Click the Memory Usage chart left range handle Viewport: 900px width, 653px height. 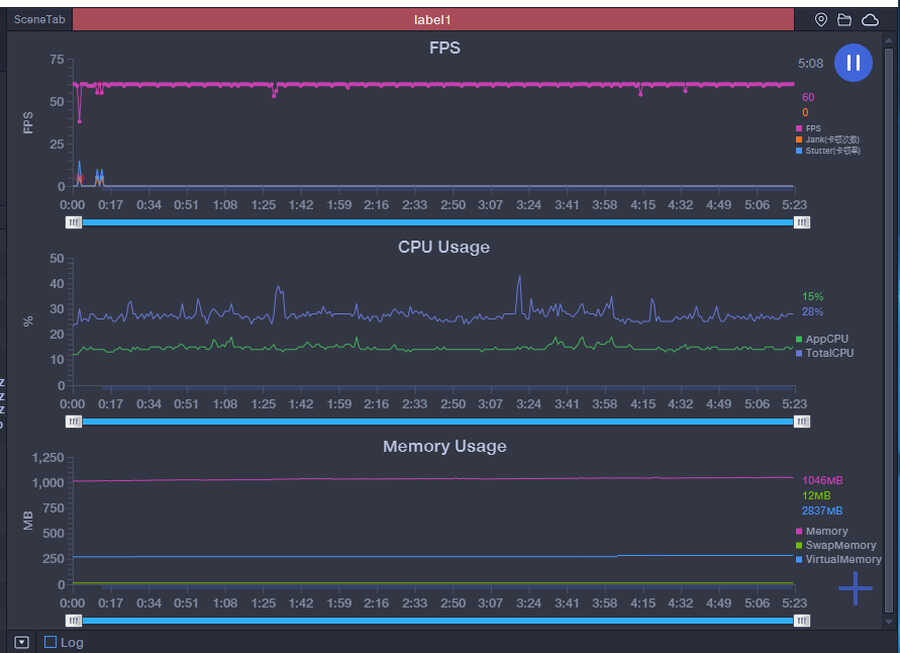pyautogui.click(x=73, y=620)
